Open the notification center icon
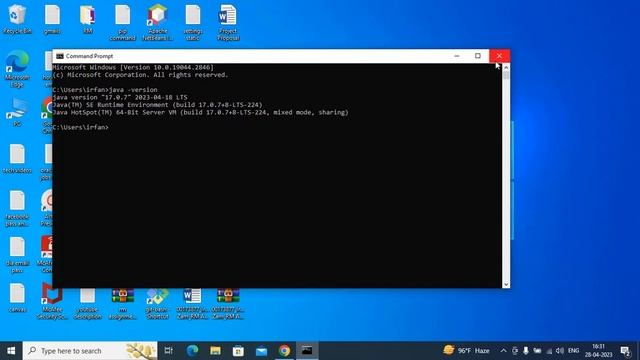This screenshot has height=360, width=640. click(x=624, y=351)
